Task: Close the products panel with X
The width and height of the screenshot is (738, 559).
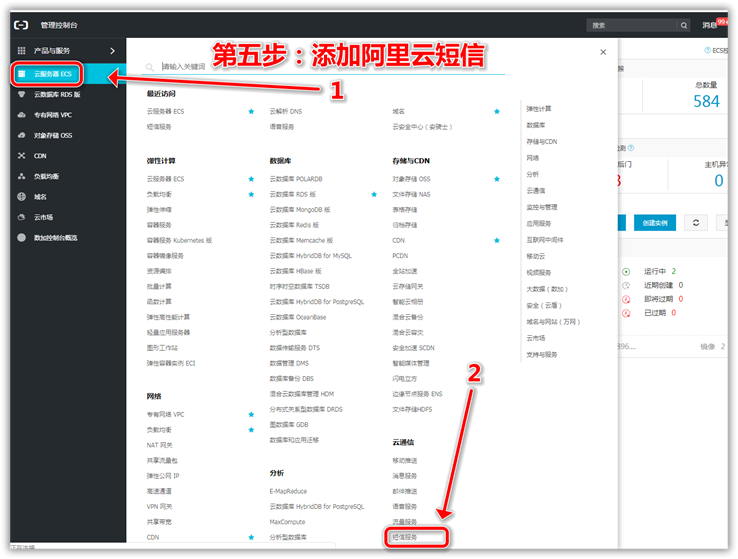Action: [x=603, y=52]
